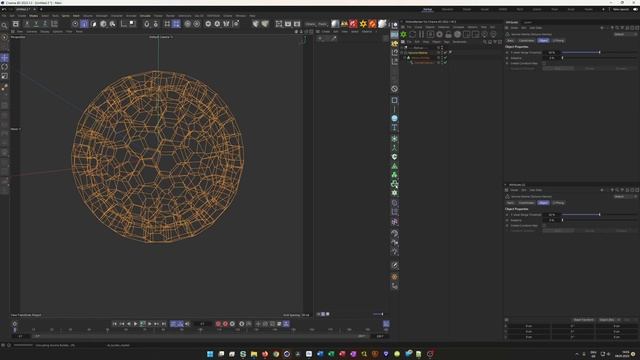
Task: Click the pause icon in plugin toolbar
Action: click(421, 34)
